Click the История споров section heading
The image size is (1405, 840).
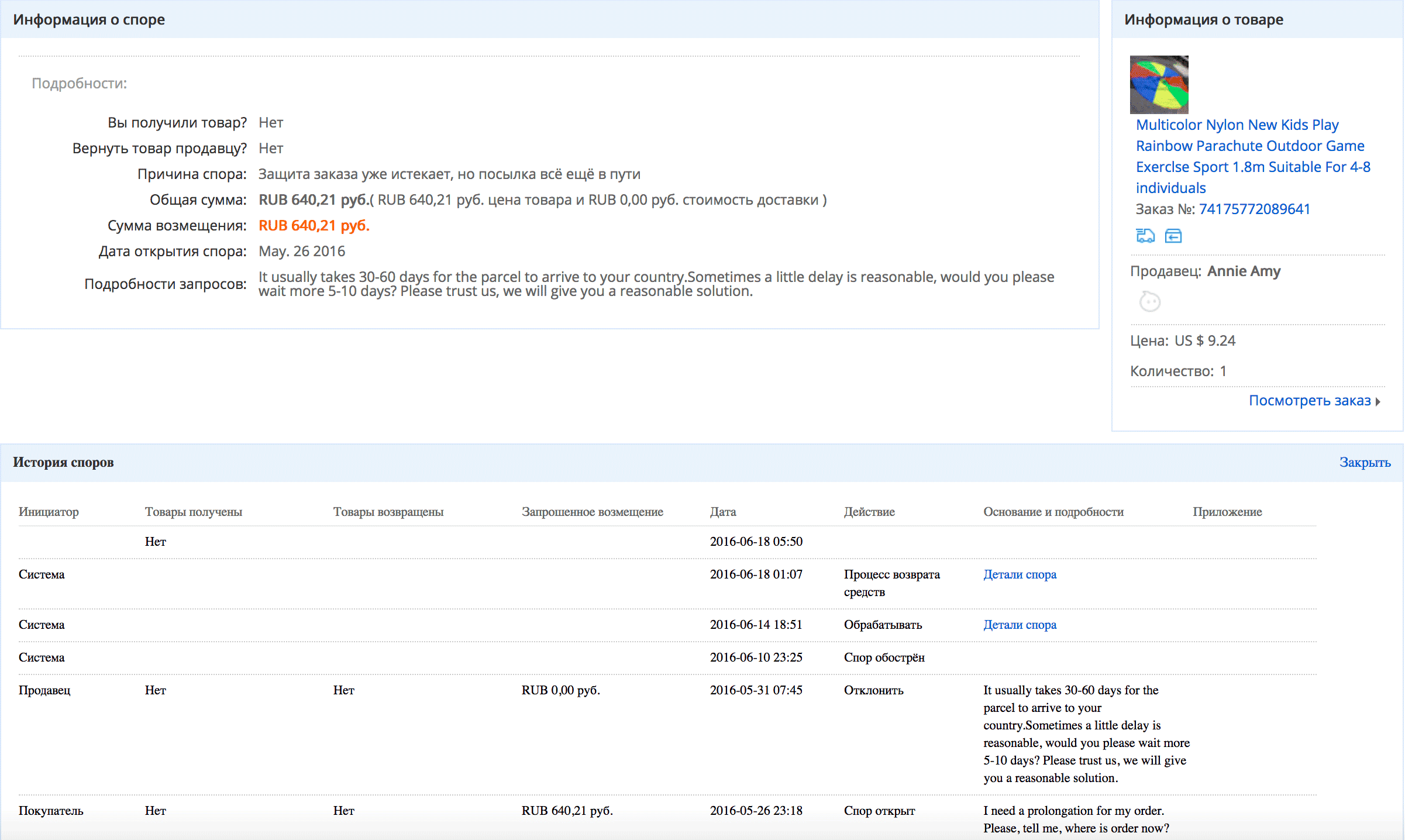(x=63, y=462)
